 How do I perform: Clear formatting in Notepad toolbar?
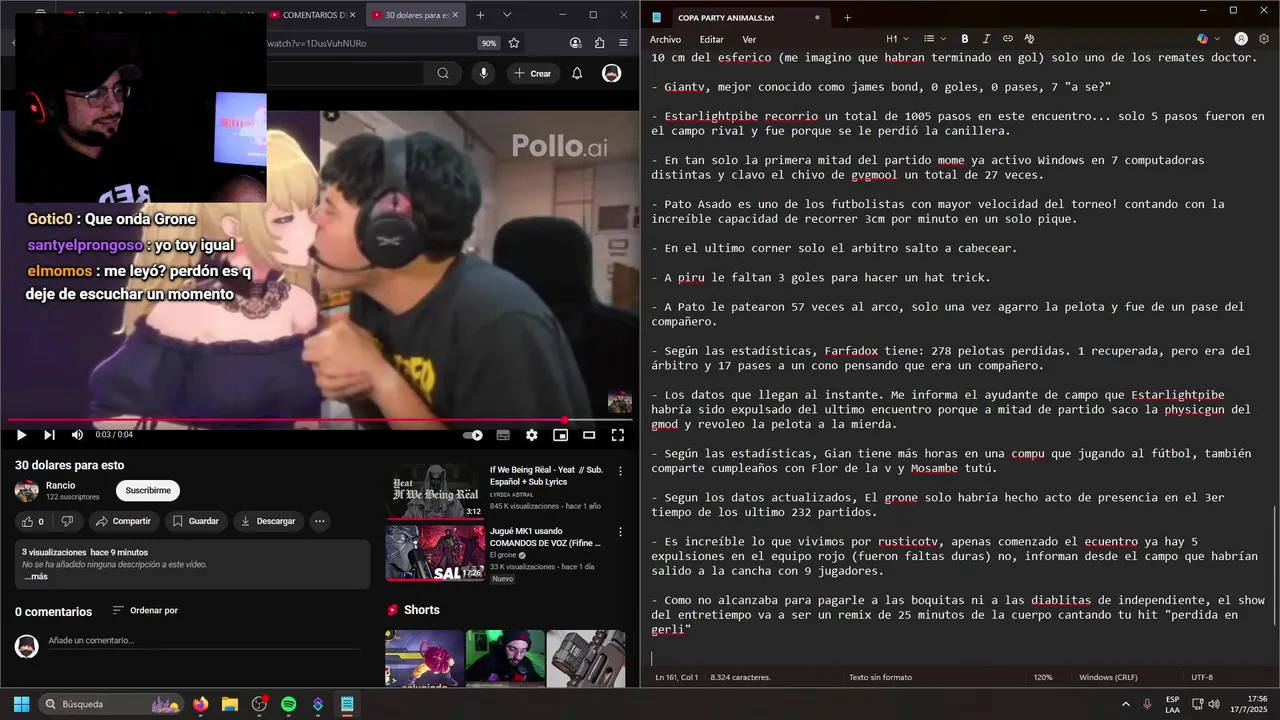pyautogui.click(x=1029, y=39)
